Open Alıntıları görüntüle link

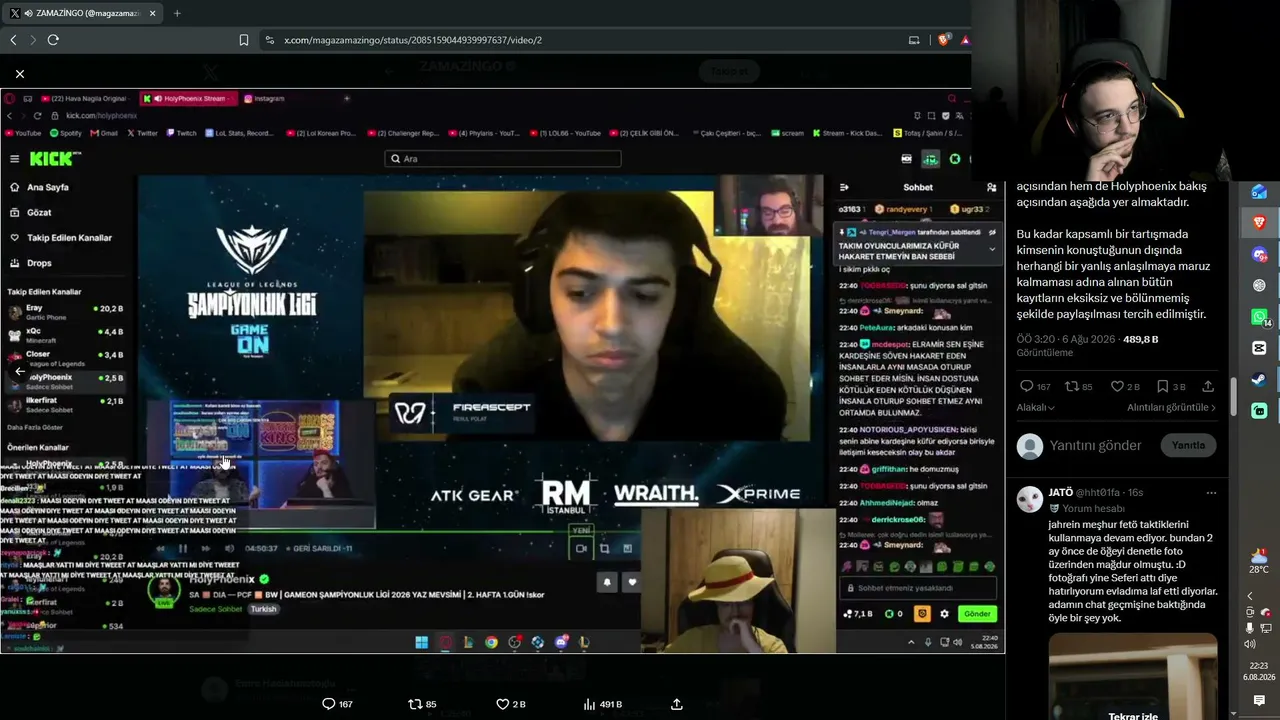coord(1172,408)
